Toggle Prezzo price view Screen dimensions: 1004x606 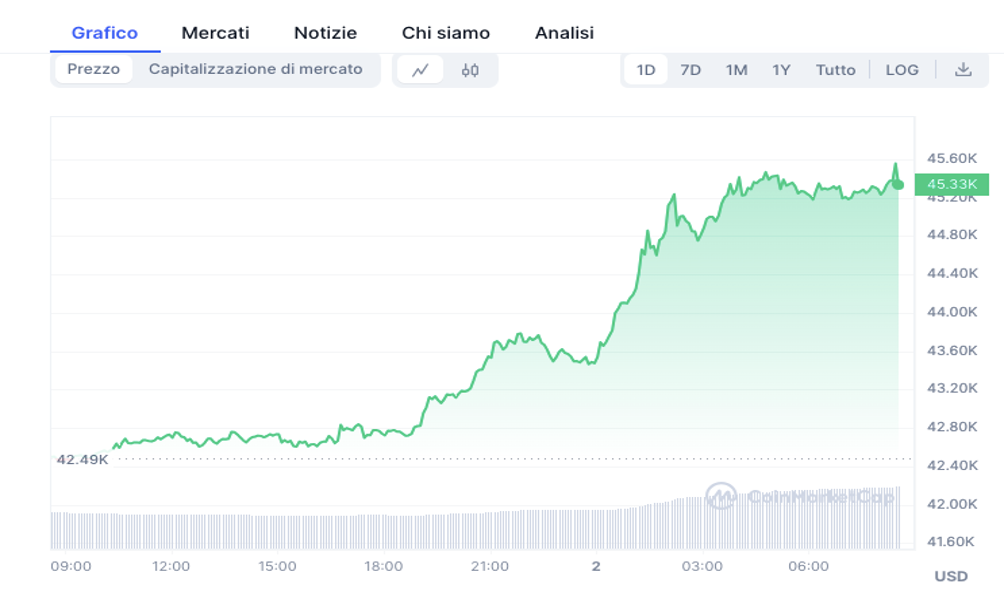(x=94, y=70)
